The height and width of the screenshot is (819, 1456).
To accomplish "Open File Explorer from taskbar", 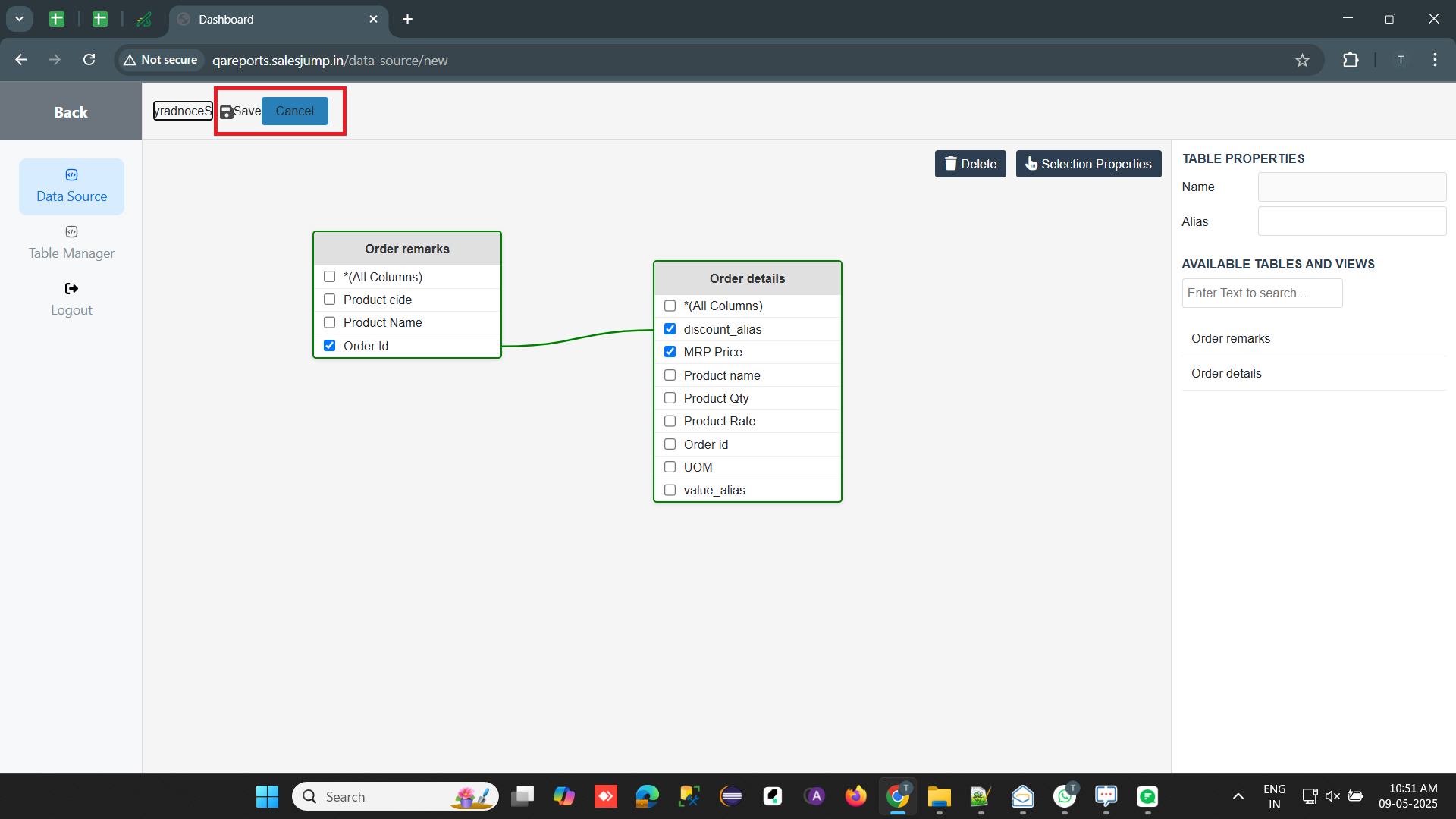I will coord(939,796).
